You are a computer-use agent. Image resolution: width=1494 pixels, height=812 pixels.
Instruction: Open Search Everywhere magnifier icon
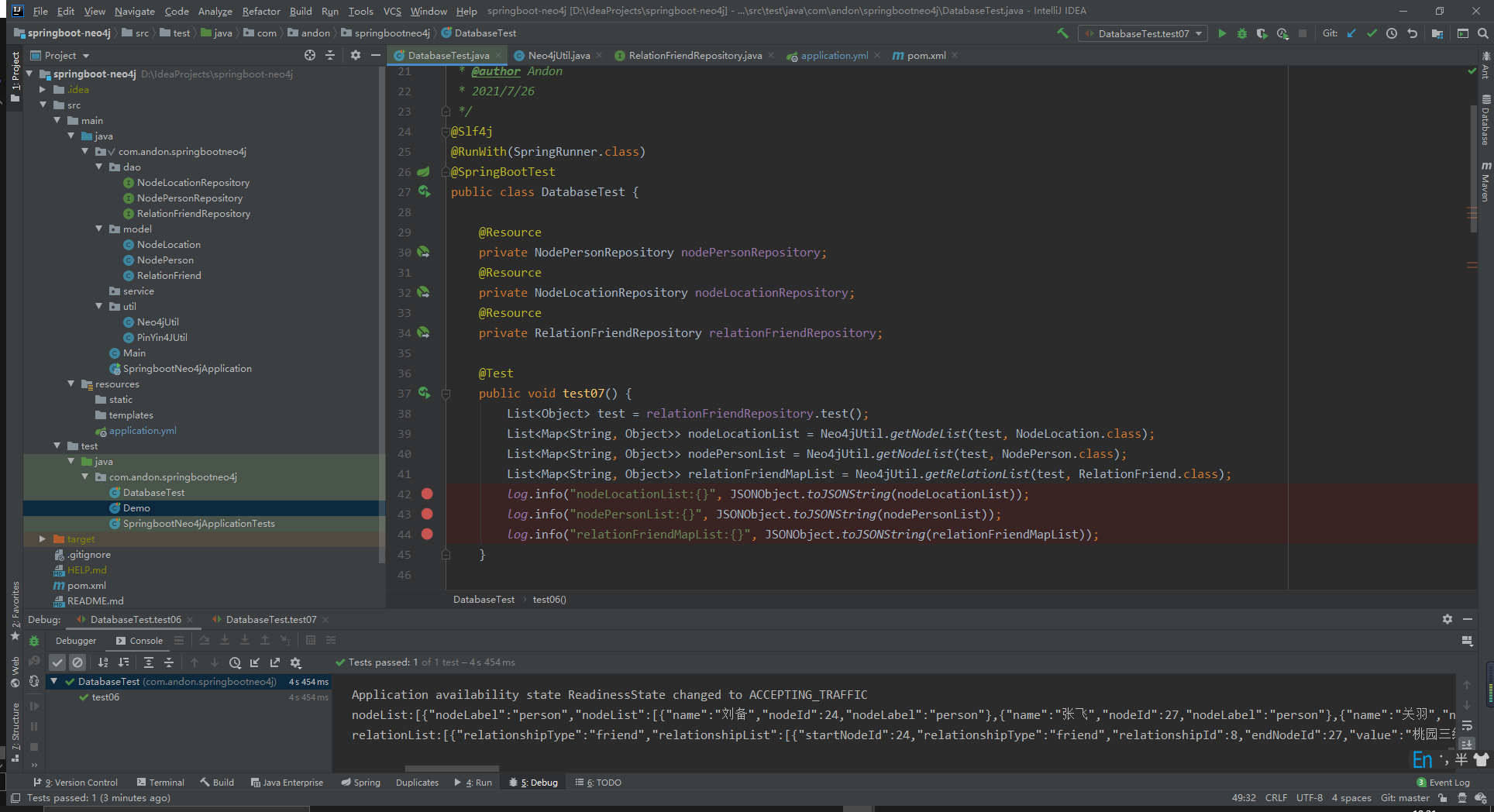1482,33
